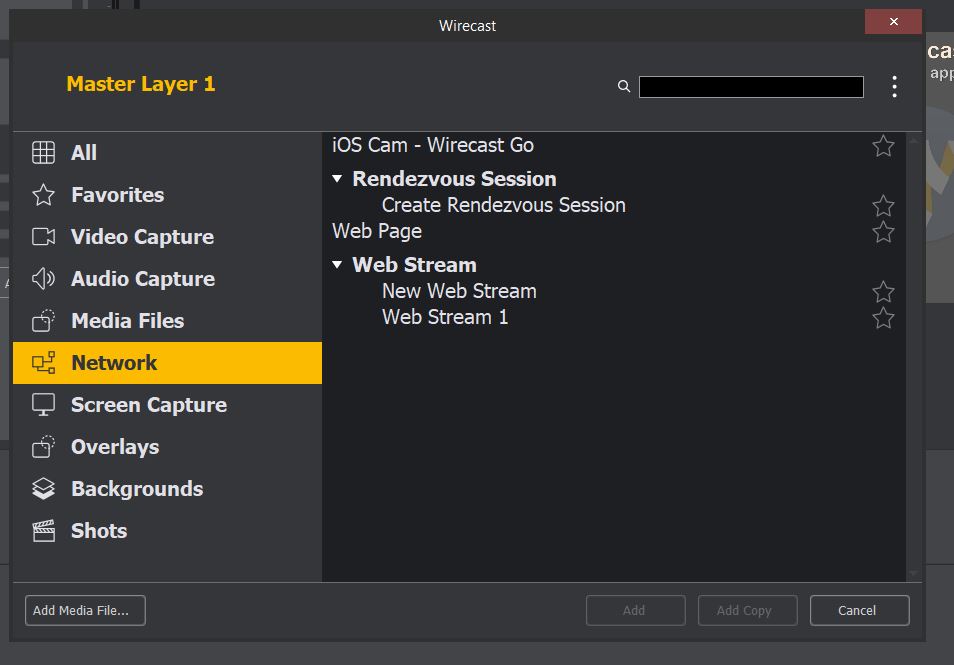Star the Web Page source

coord(883,232)
